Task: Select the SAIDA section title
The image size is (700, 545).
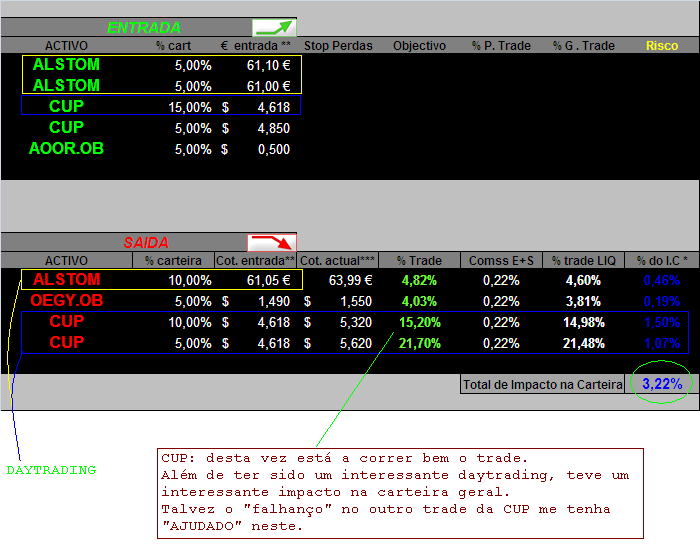Action: [x=146, y=243]
